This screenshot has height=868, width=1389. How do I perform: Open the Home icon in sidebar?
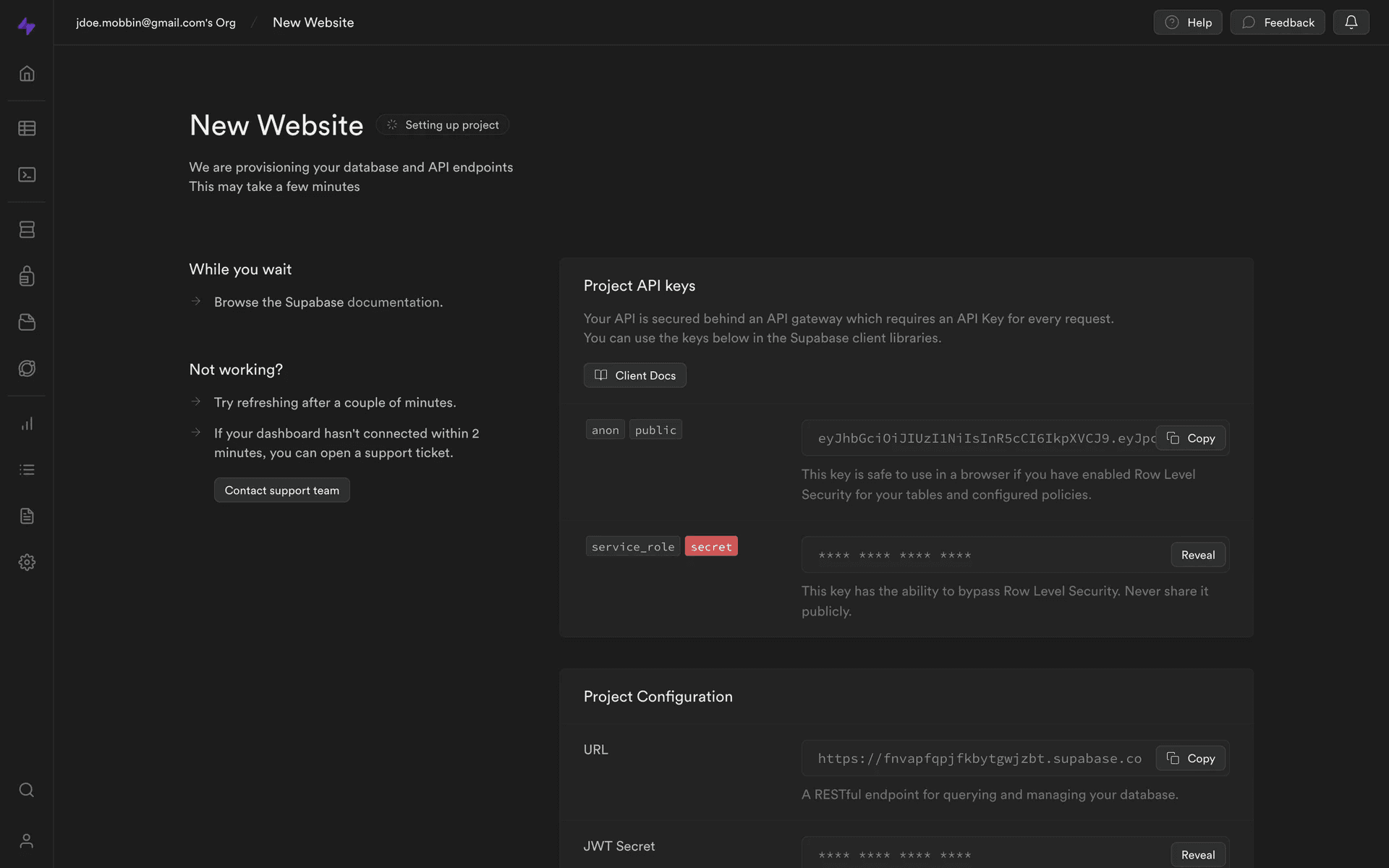pyautogui.click(x=27, y=74)
